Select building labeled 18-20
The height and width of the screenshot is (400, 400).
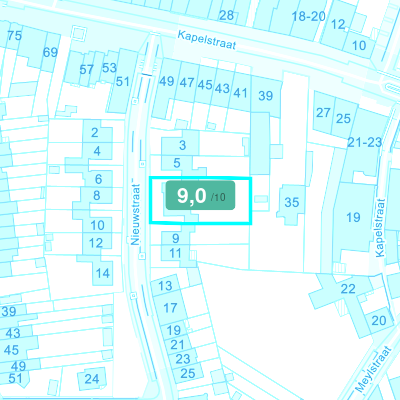[308, 16]
